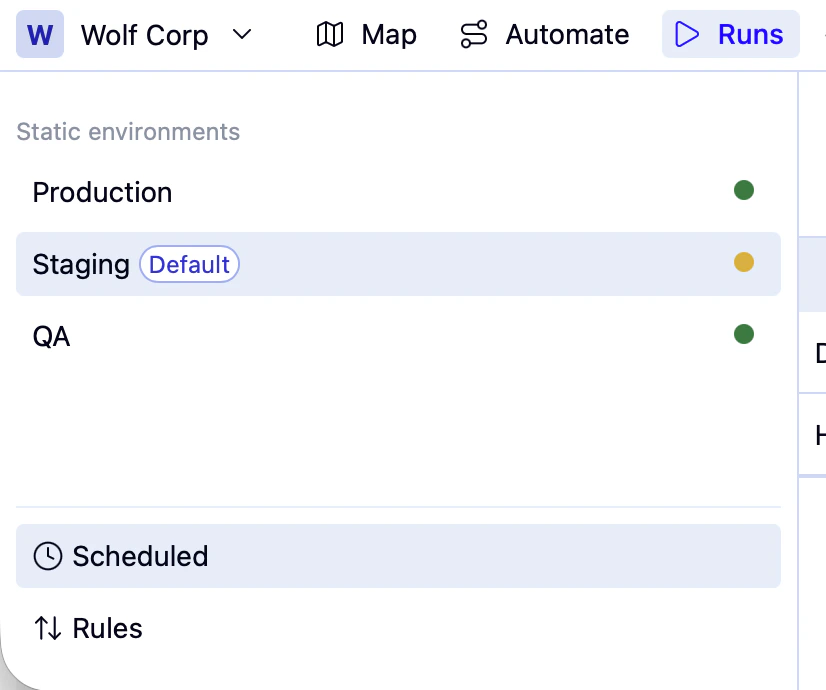Open the Rules menu entry
Screen dimensions: 826x690
107,628
